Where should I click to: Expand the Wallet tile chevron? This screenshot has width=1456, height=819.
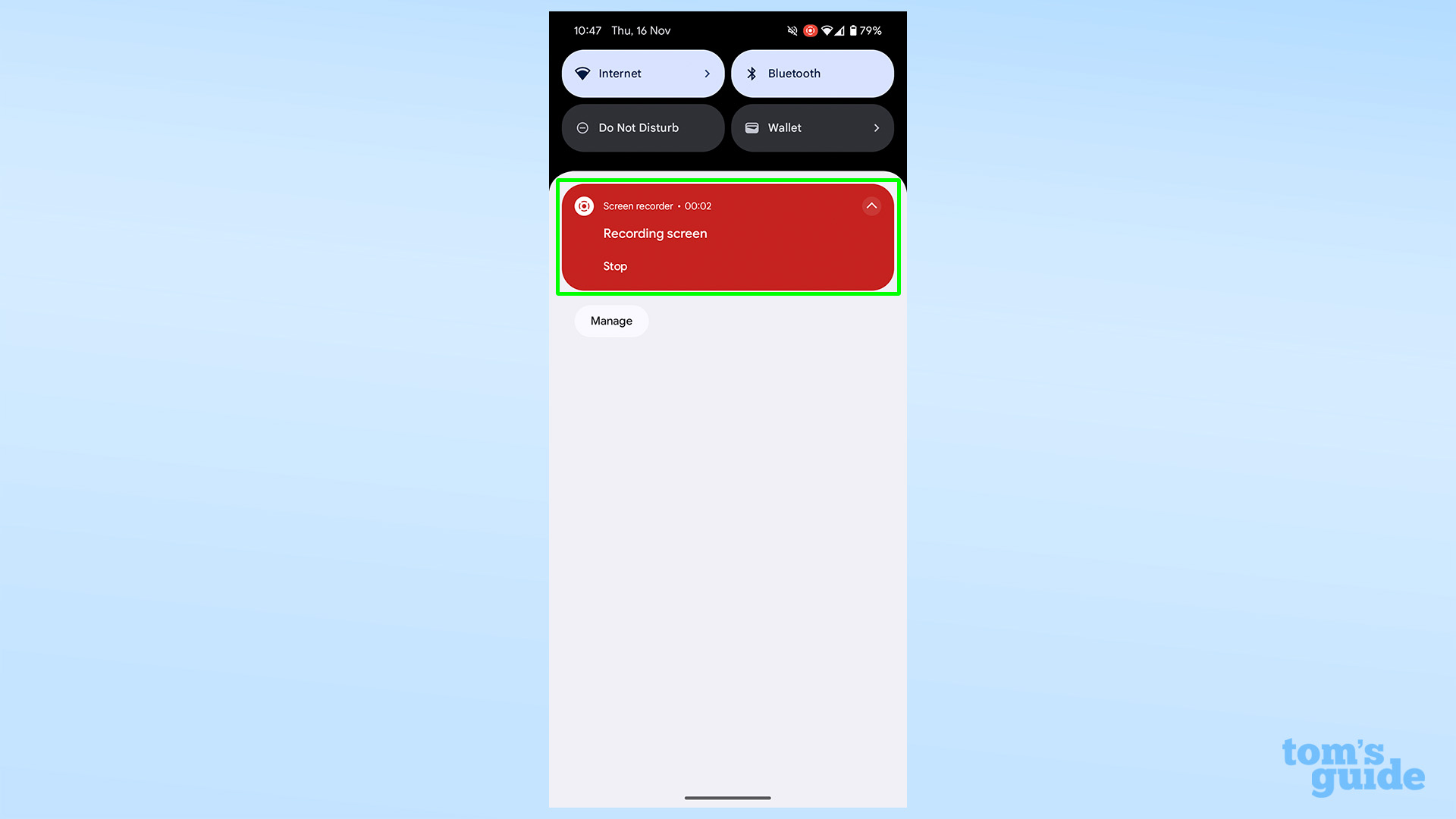click(876, 127)
